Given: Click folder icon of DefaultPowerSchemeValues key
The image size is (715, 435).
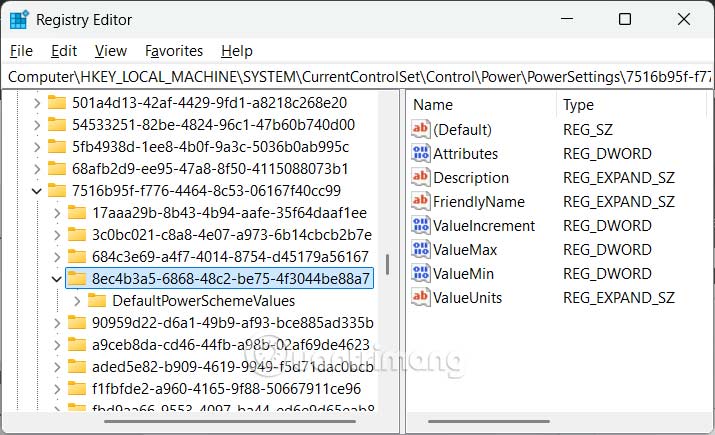Looking at the screenshot, I should coord(97,300).
